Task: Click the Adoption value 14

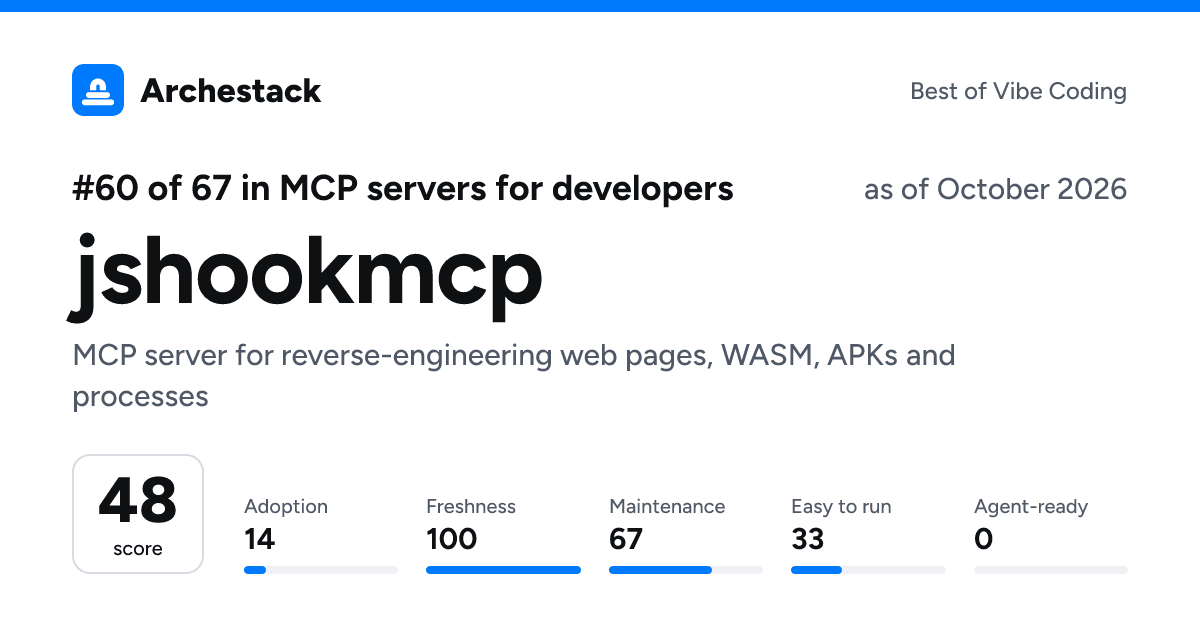Action: [259, 540]
